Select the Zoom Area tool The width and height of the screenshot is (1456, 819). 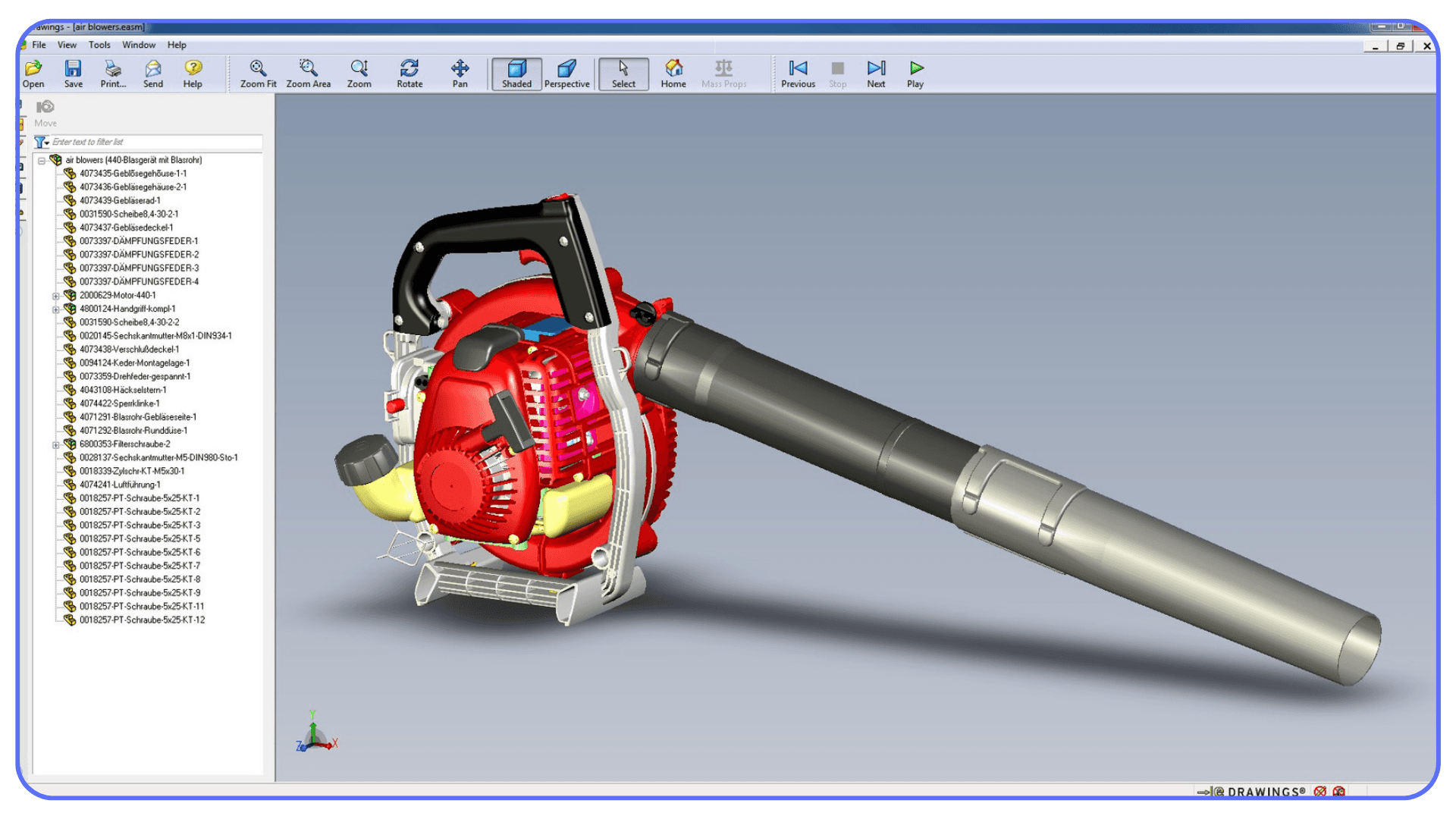[x=308, y=73]
